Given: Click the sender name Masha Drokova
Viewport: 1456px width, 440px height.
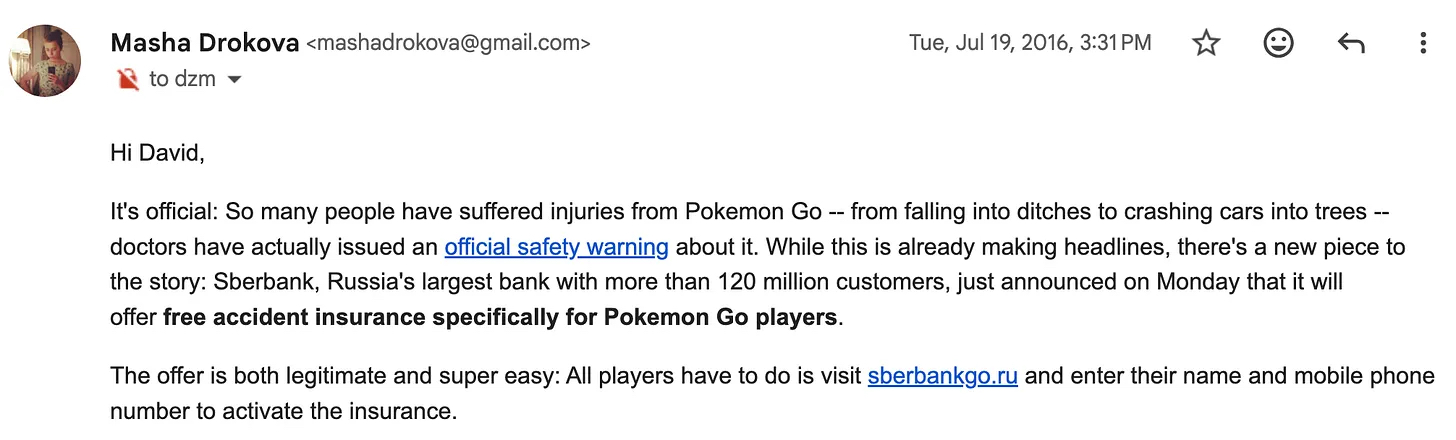Looking at the screenshot, I should pos(204,43).
